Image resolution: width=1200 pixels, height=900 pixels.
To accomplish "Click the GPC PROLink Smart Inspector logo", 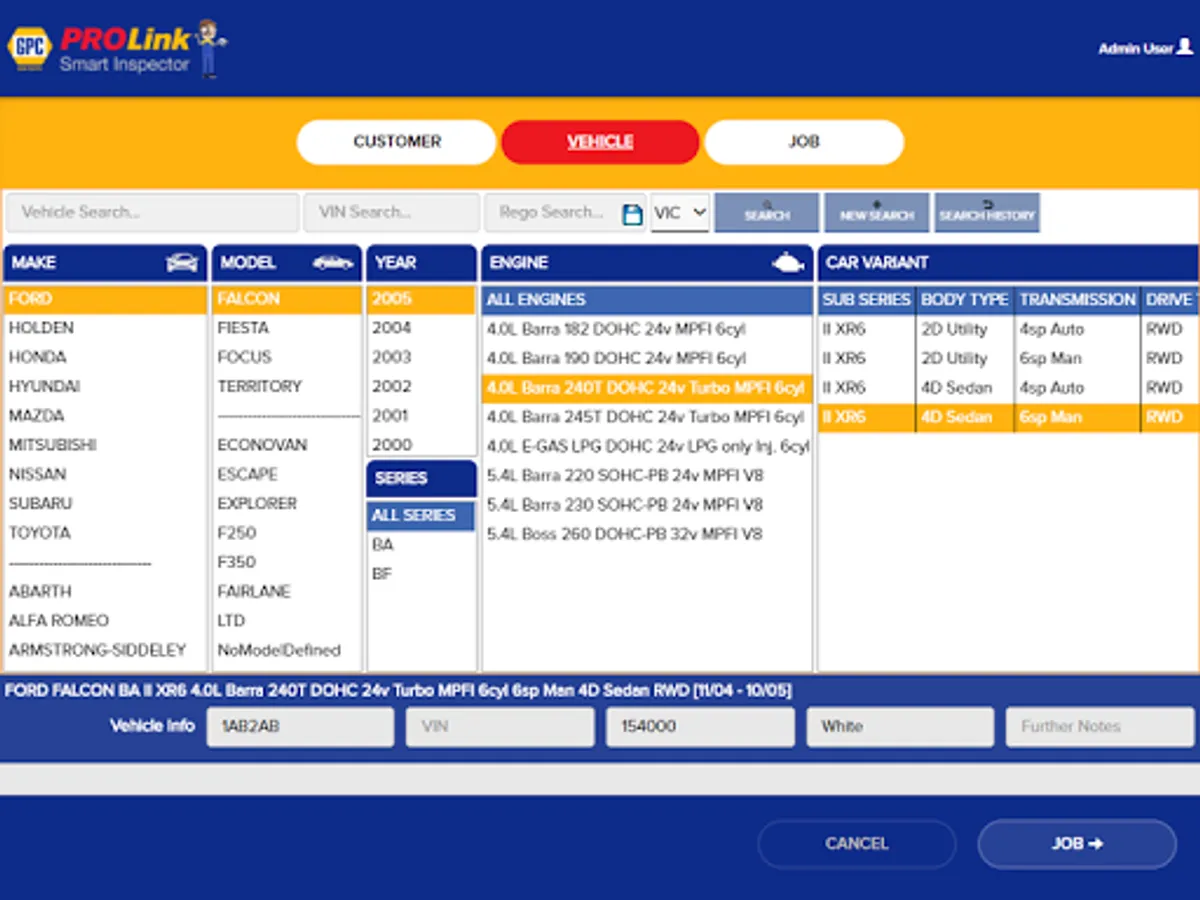I will tap(118, 48).
